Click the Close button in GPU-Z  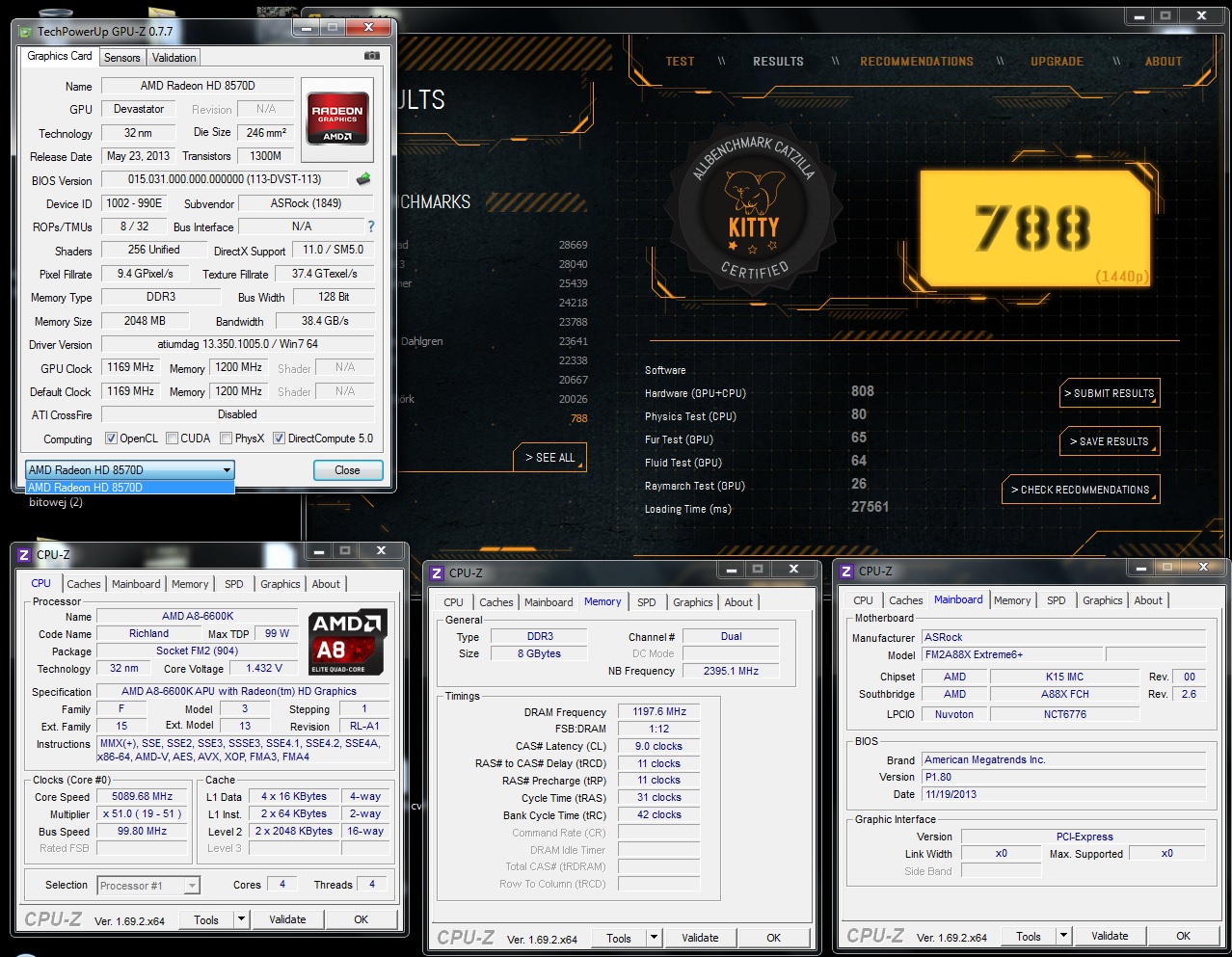(x=348, y=470)
